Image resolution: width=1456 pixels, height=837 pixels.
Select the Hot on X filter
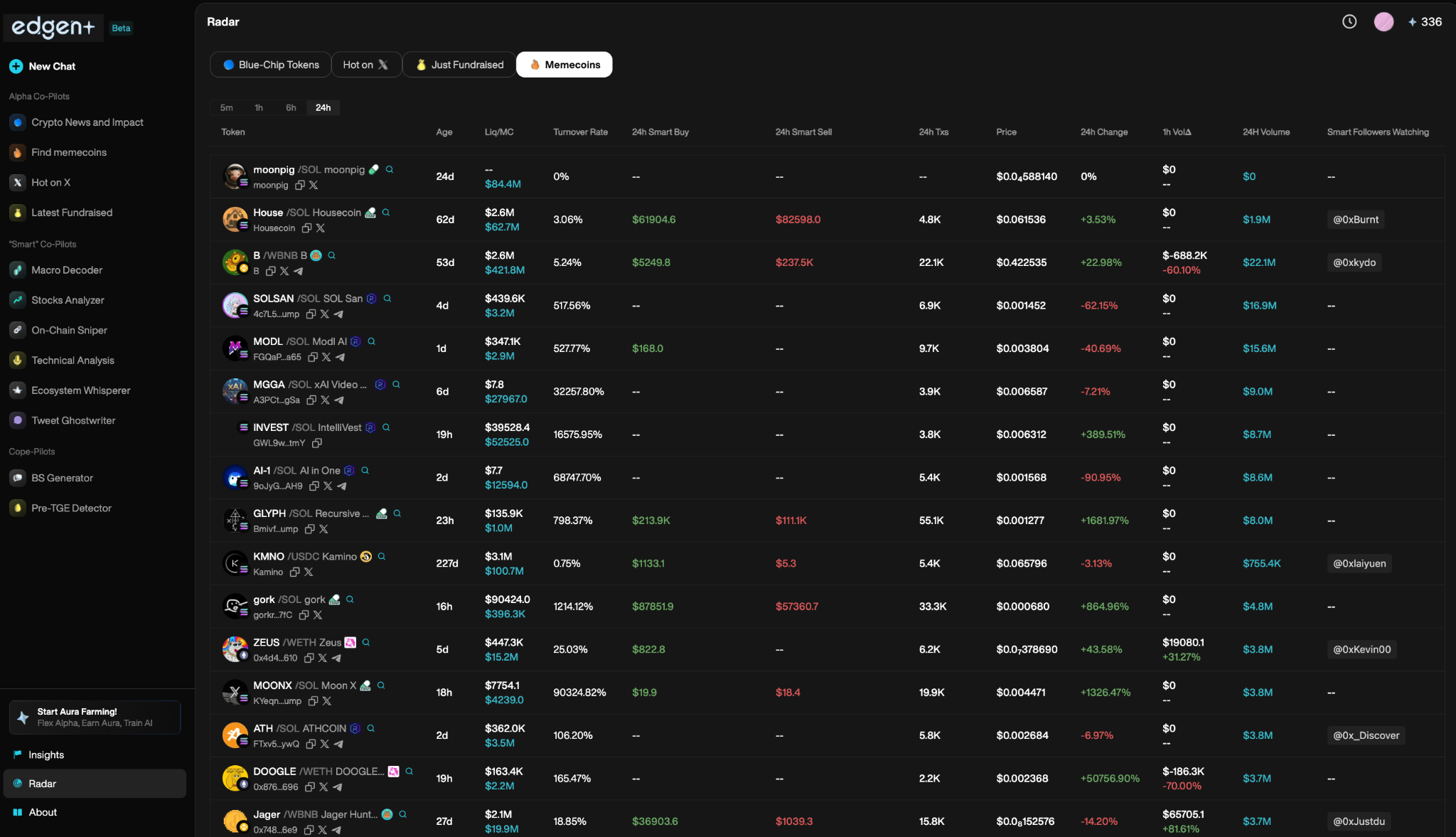(365, 64)
